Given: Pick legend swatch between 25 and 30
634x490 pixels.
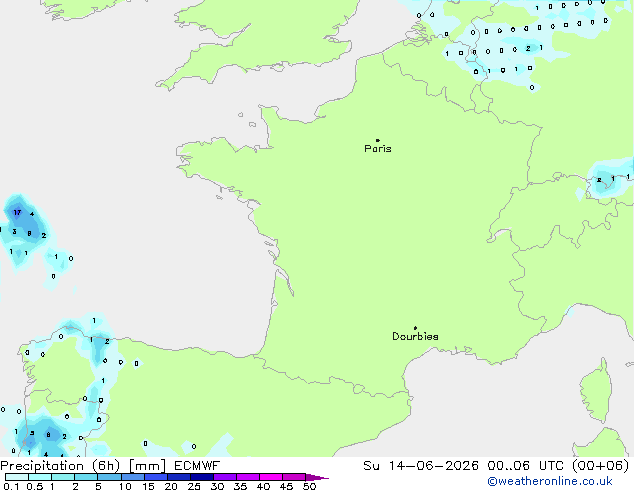Looking at the screenshot, I should pos(202,477).
